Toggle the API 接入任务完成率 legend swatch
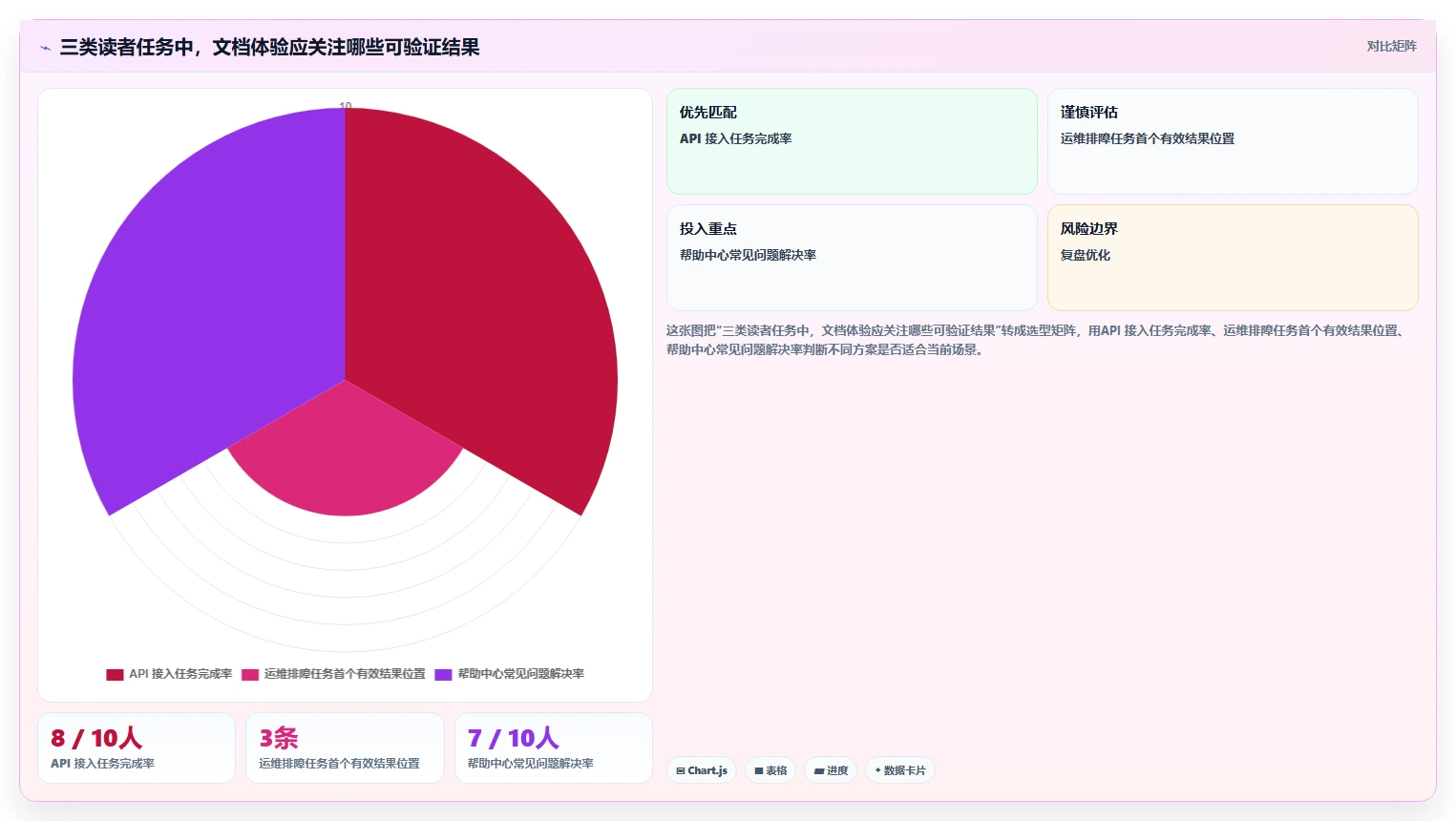 (115, 674)
